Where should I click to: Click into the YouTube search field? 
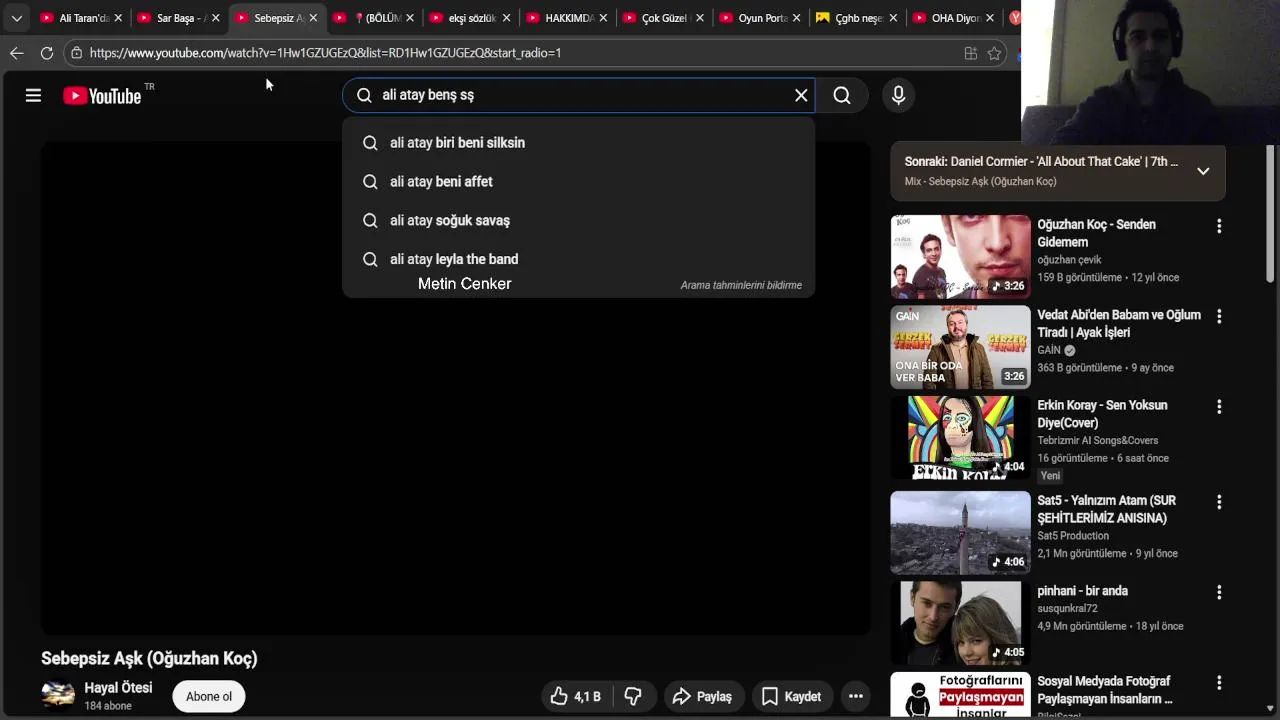pos(580,95)
